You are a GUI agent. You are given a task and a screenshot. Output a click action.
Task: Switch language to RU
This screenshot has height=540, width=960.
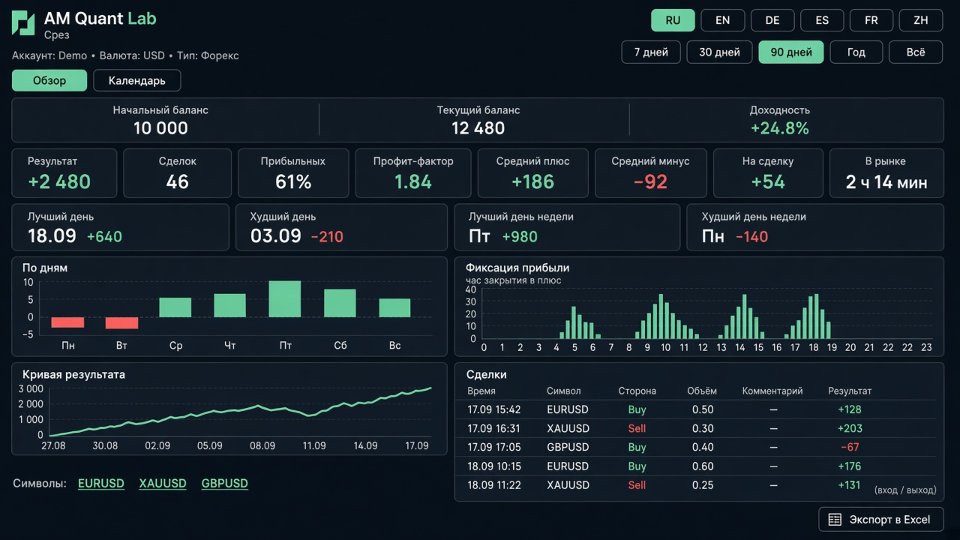pyautogui.click(x=673, y=20)
